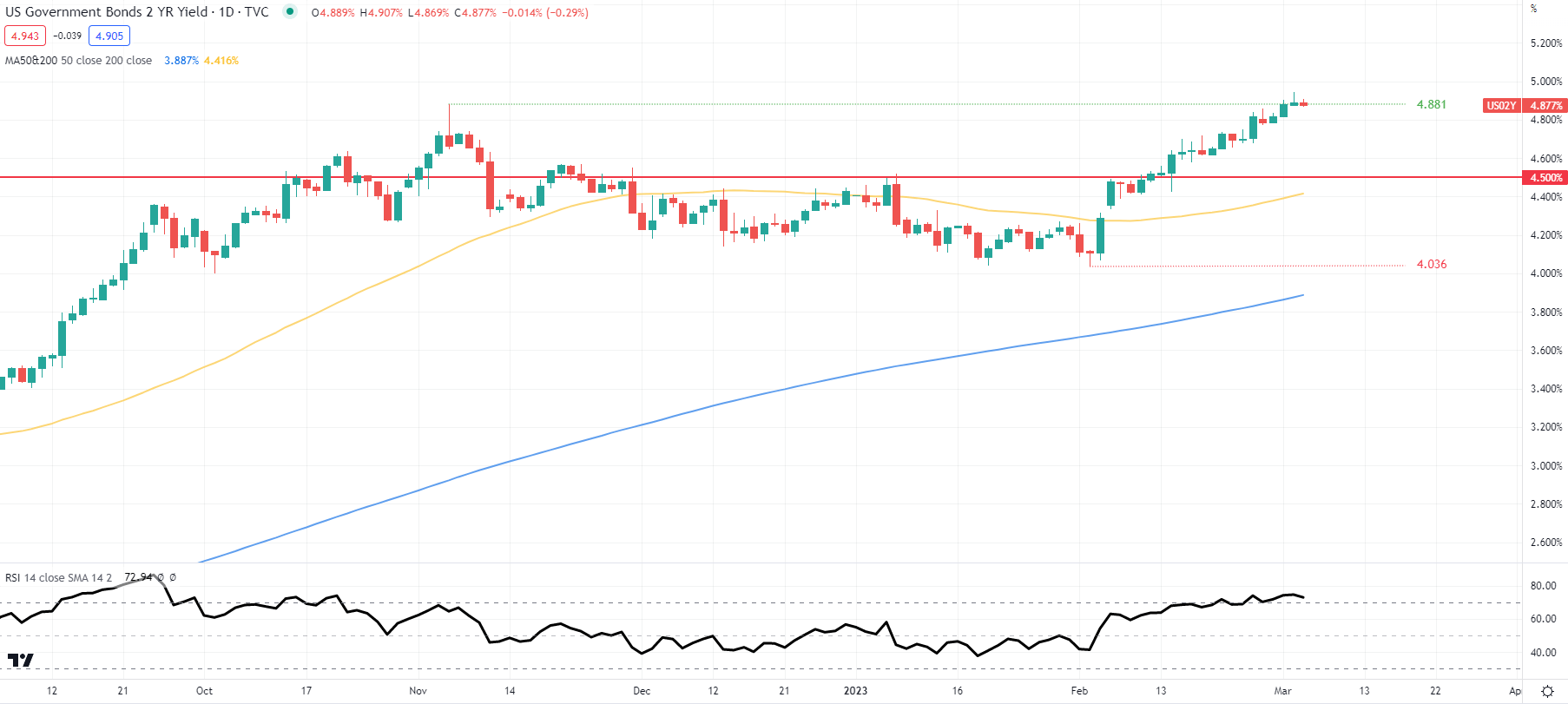1568x704 pixels.
Task: Click the green 4.881 high level label
Action: [1432, 104]
